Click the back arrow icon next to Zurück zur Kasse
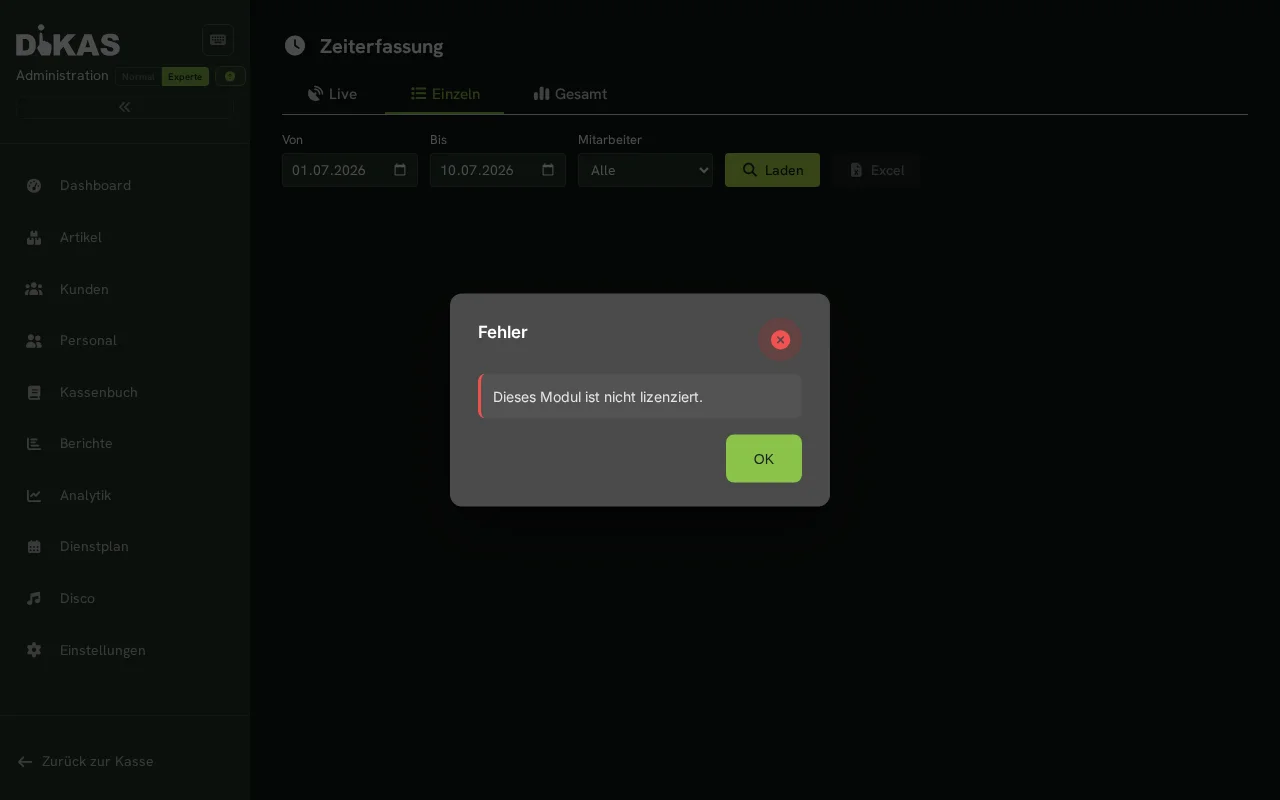 pyautogui.click(x=25, y=762)
